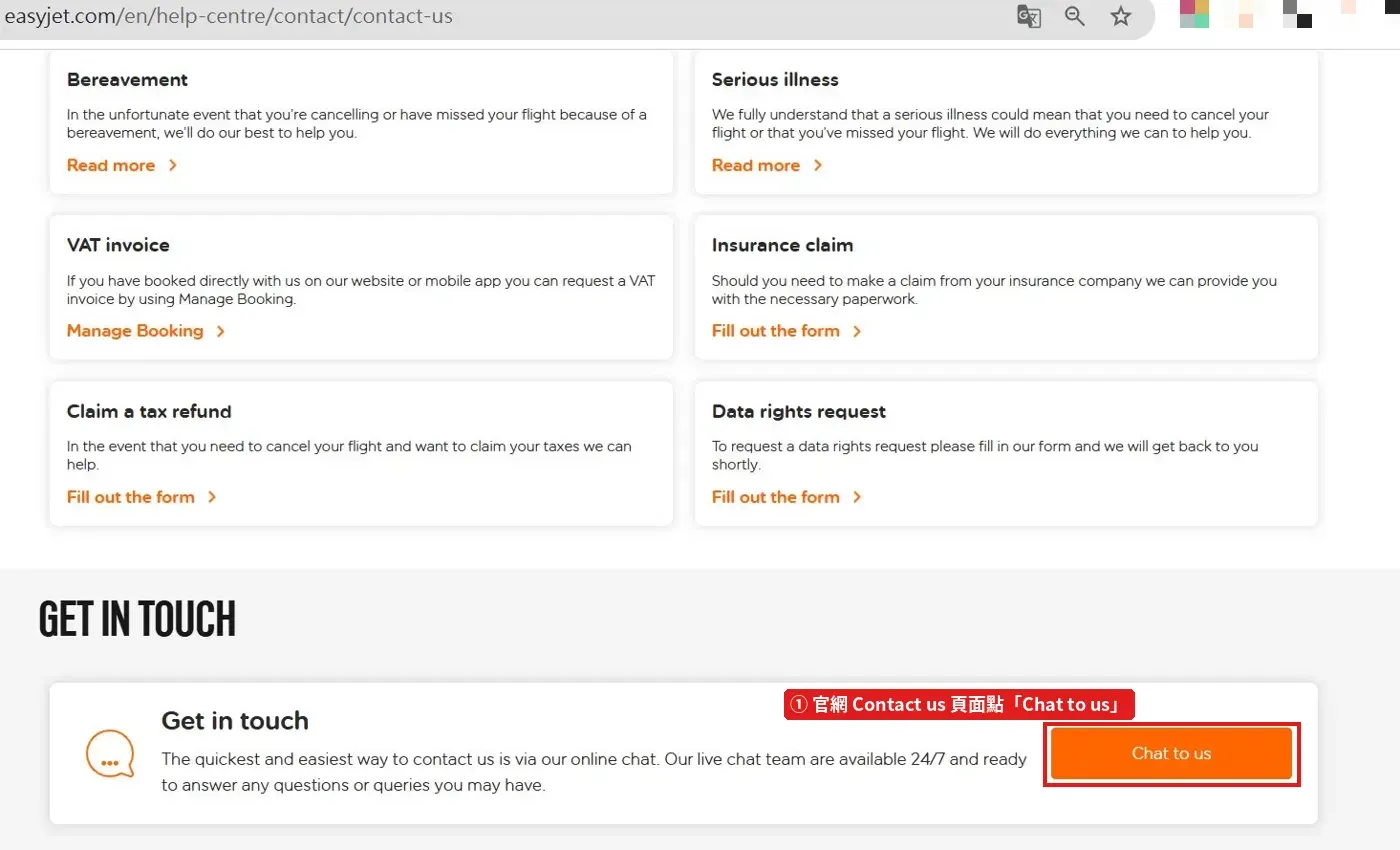The width and height of the screenshot is (1400, 850).
Task: Click the translate page icon in address bar
Action: 1029,16
